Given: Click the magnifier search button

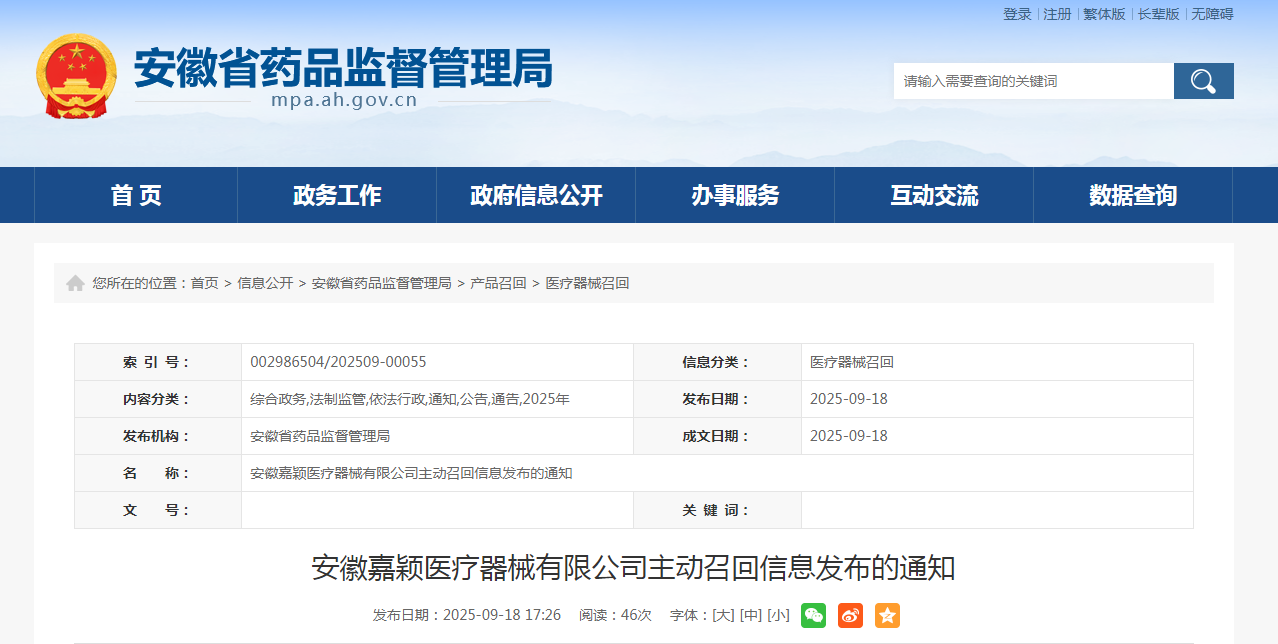Looking at the screenshot, I should click(1203, 81).
